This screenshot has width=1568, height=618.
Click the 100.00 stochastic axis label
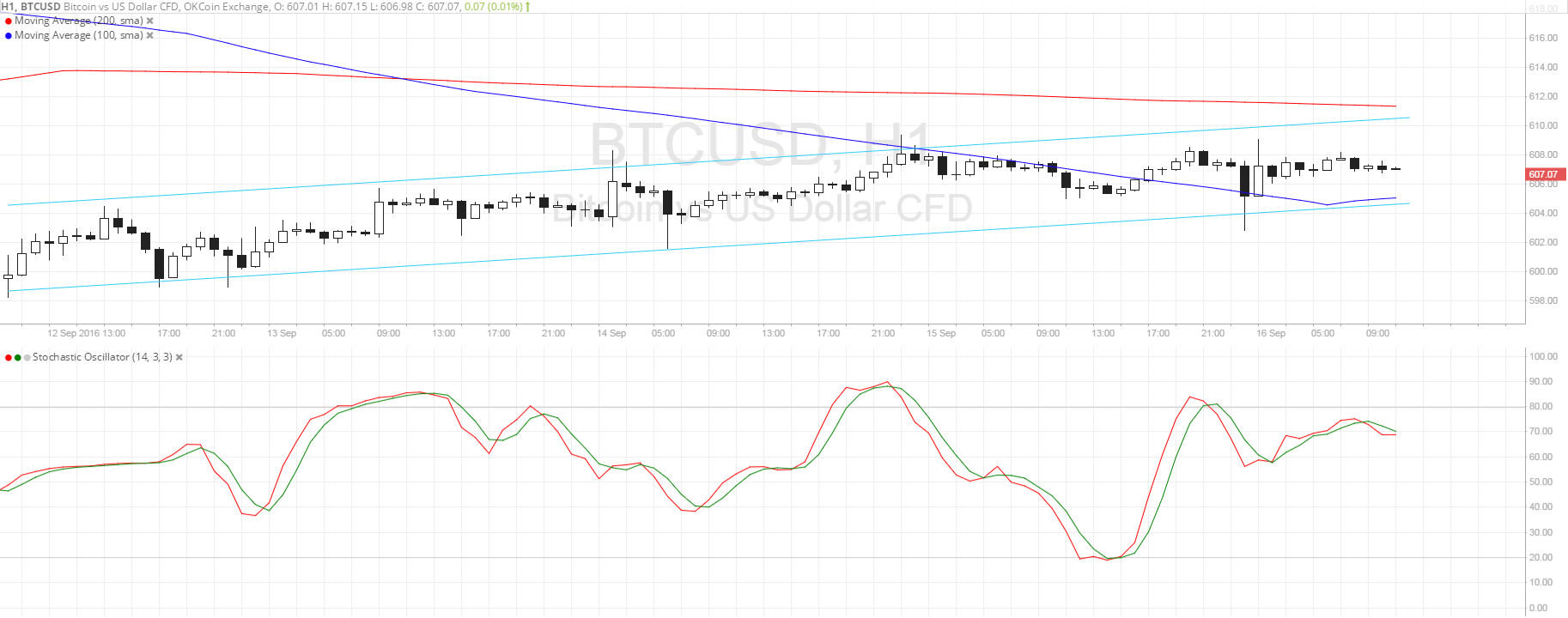(1543, 356)
